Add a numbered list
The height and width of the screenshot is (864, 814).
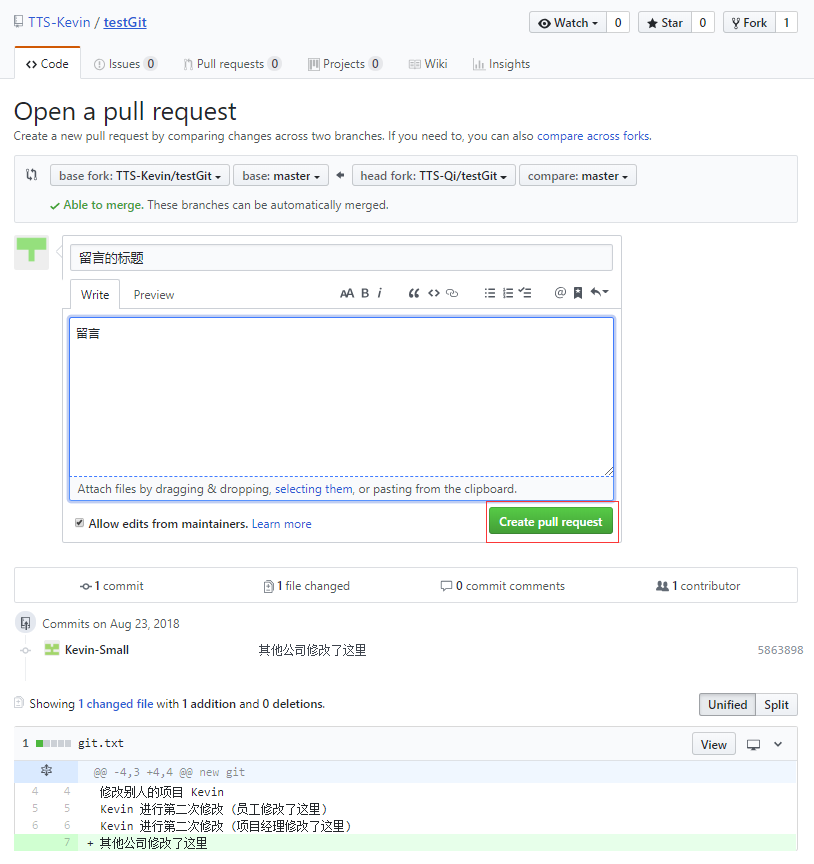click(x=508, y=293)
